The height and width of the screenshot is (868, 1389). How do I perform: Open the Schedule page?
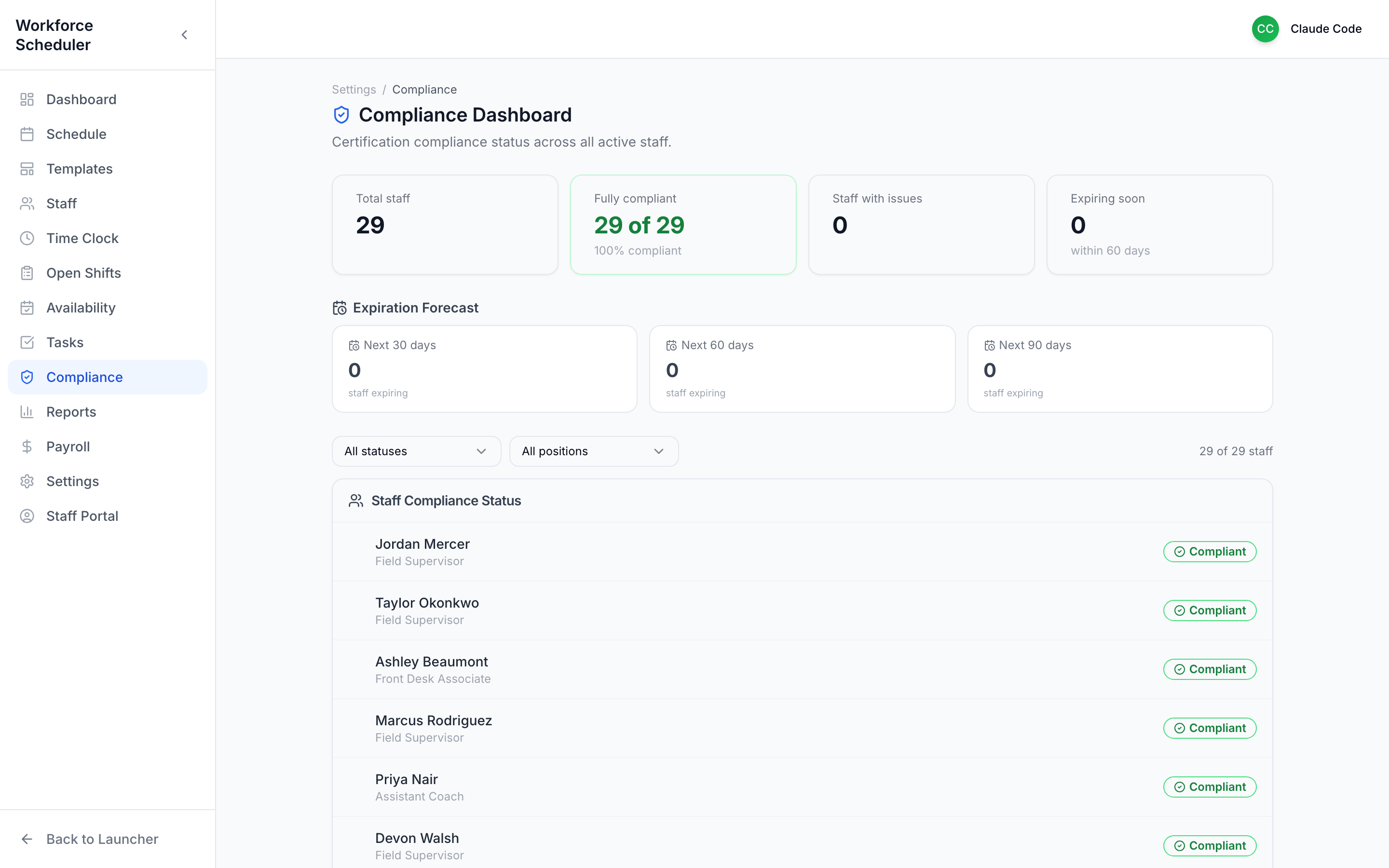click(108, 135)
